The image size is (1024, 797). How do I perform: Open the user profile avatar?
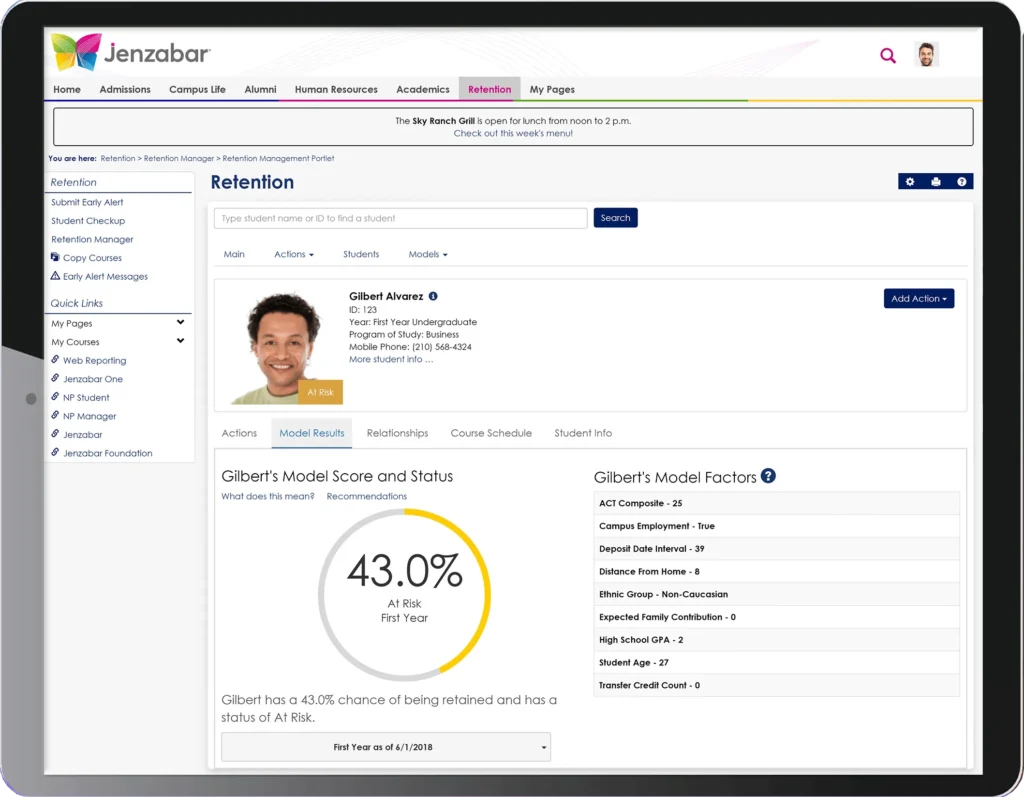click(927, 55)
